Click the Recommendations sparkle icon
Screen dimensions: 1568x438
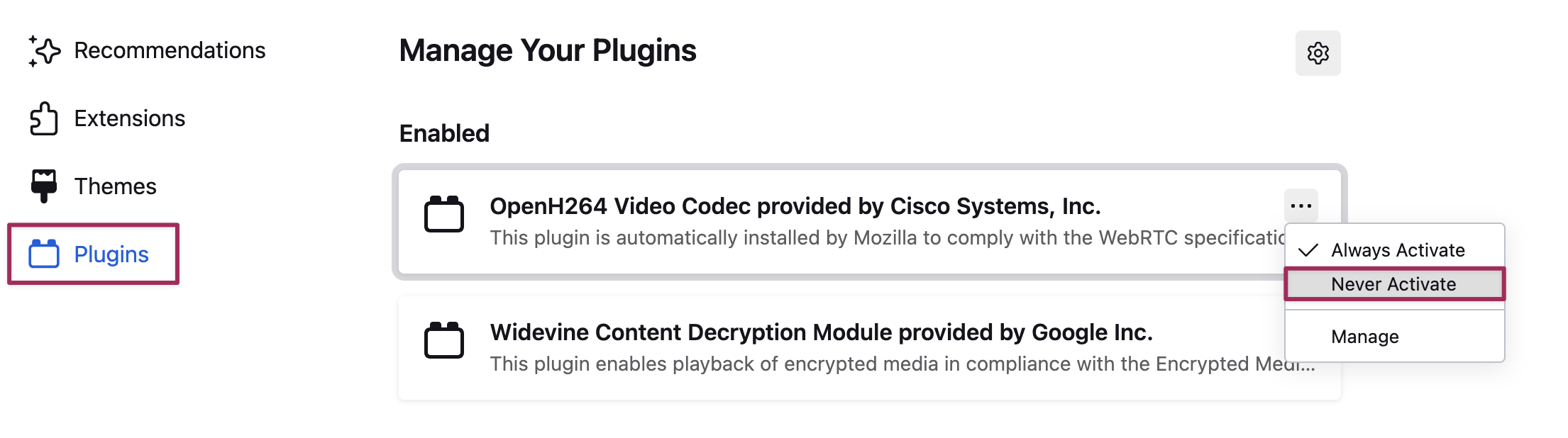44,51
